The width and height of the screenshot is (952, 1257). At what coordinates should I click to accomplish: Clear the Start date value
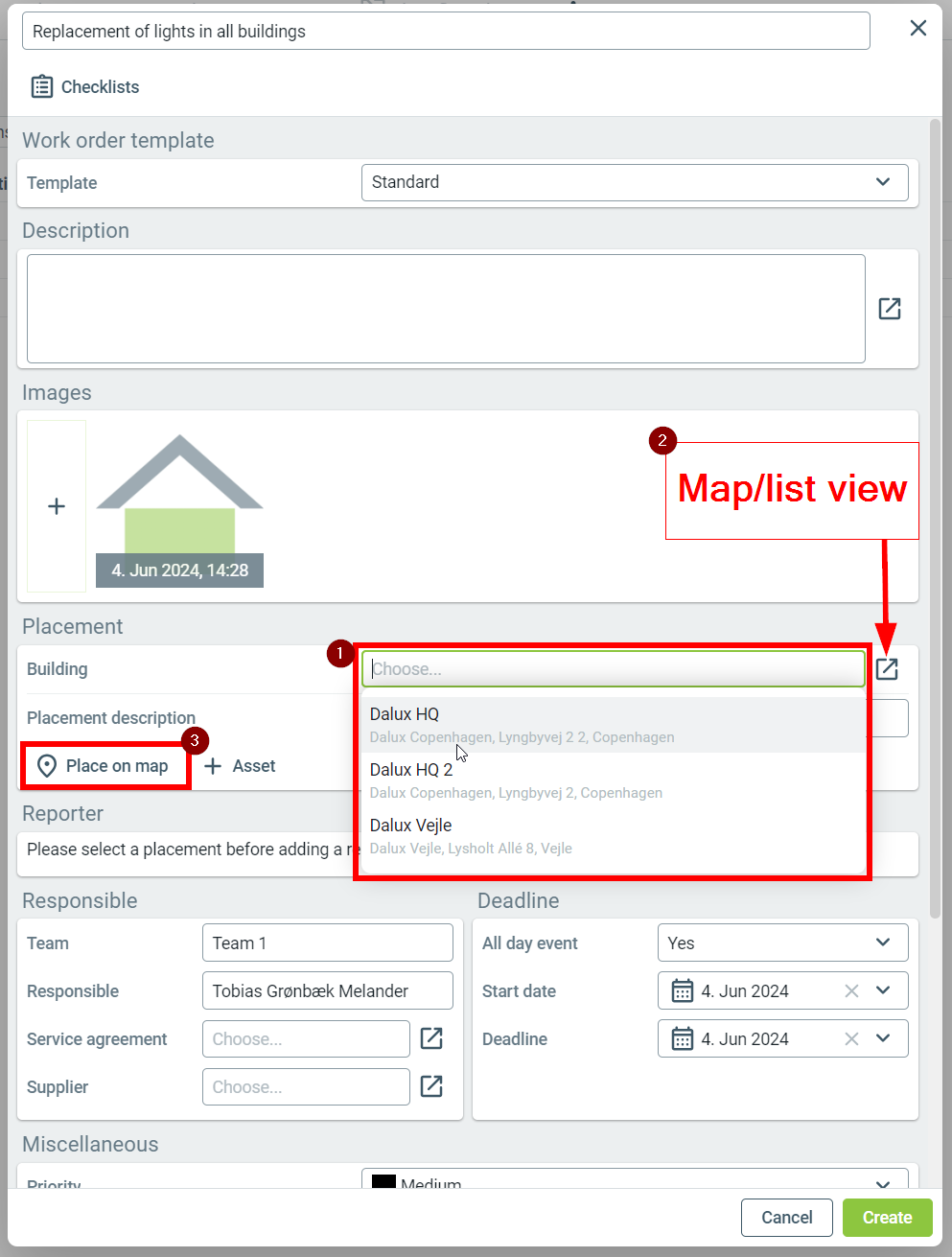coord(851,991)
